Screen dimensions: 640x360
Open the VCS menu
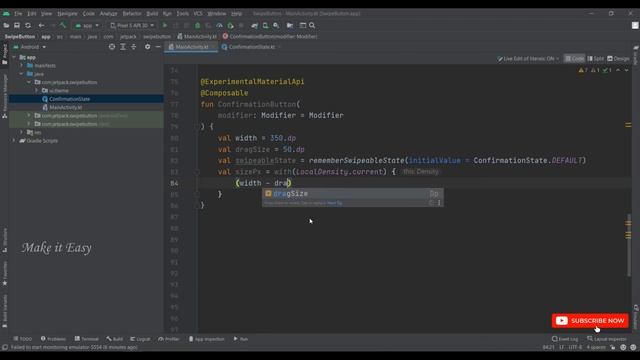point(198,13)
